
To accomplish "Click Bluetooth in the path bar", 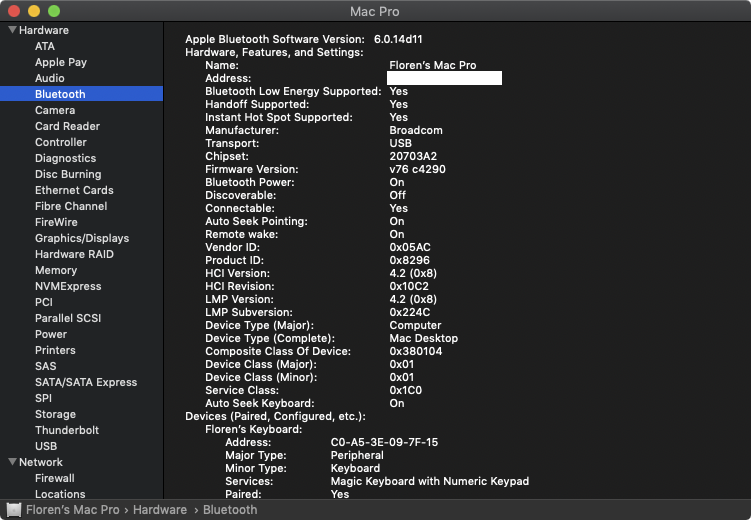I will coord(230,510).
